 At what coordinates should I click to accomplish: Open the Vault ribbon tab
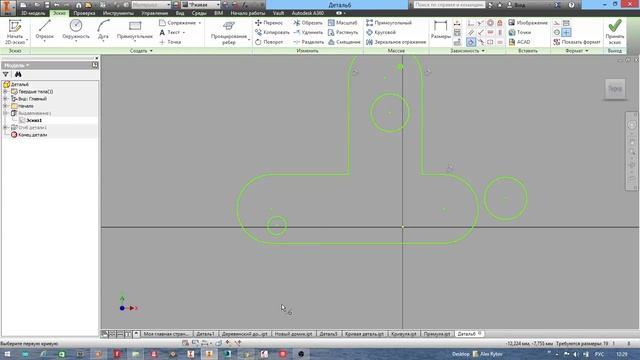pyautogui.click(x=278, y=13)
